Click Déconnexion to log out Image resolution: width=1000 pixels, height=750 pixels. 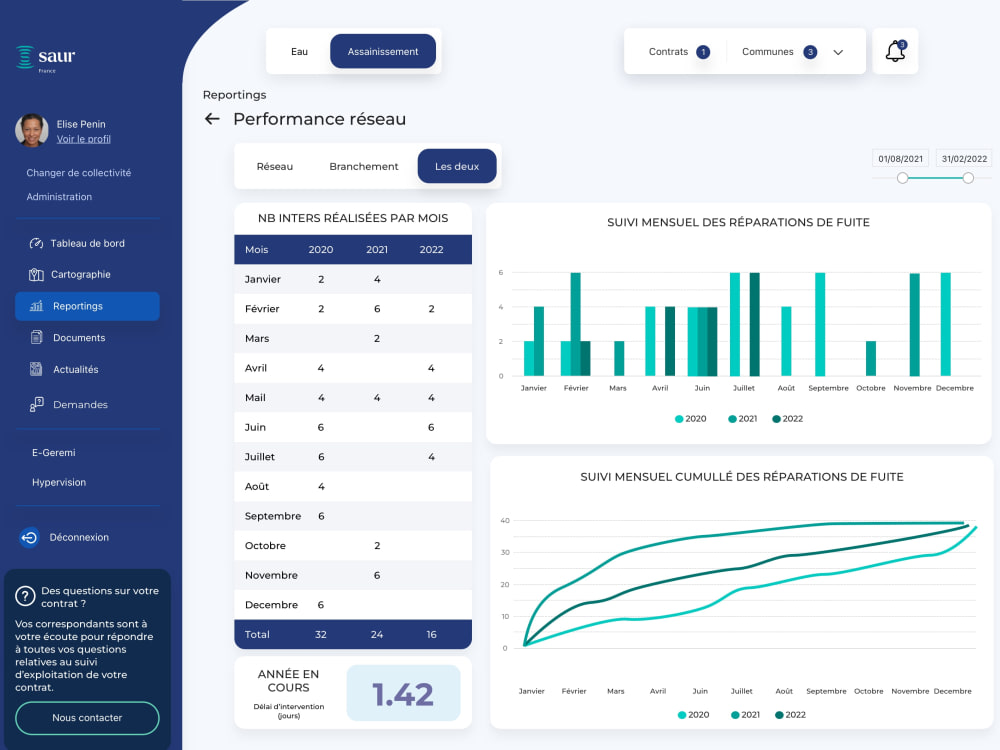point(79,538)
